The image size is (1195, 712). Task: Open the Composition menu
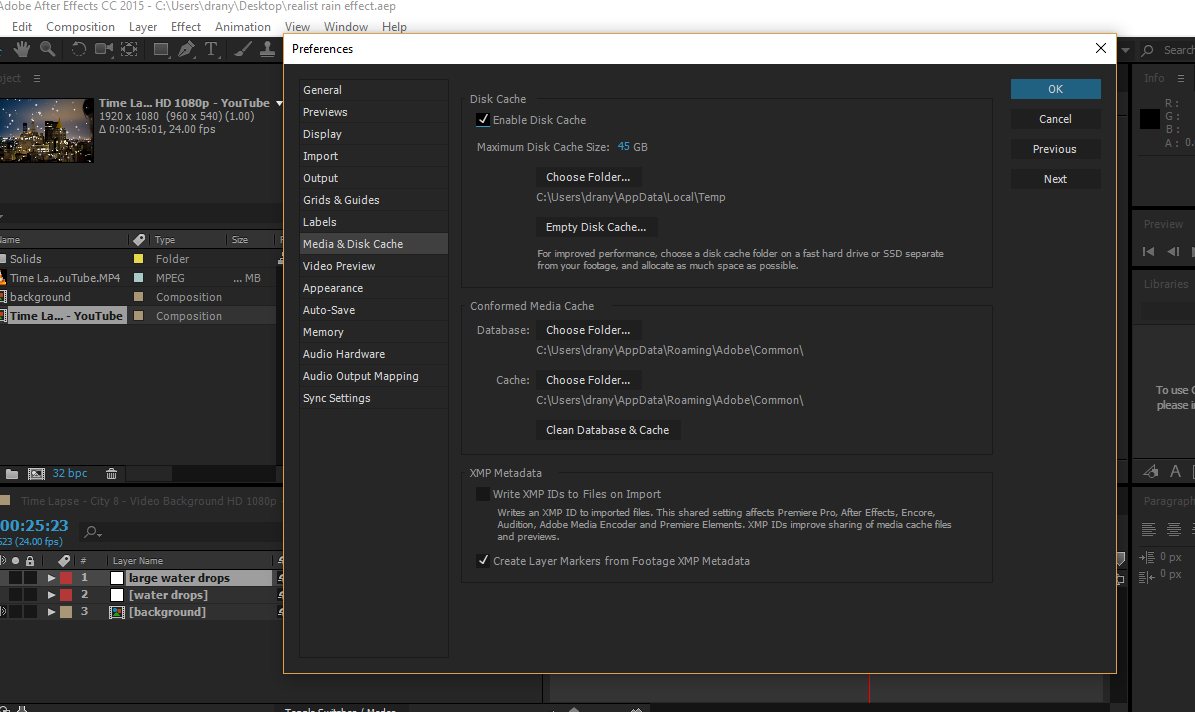point(81,26)
